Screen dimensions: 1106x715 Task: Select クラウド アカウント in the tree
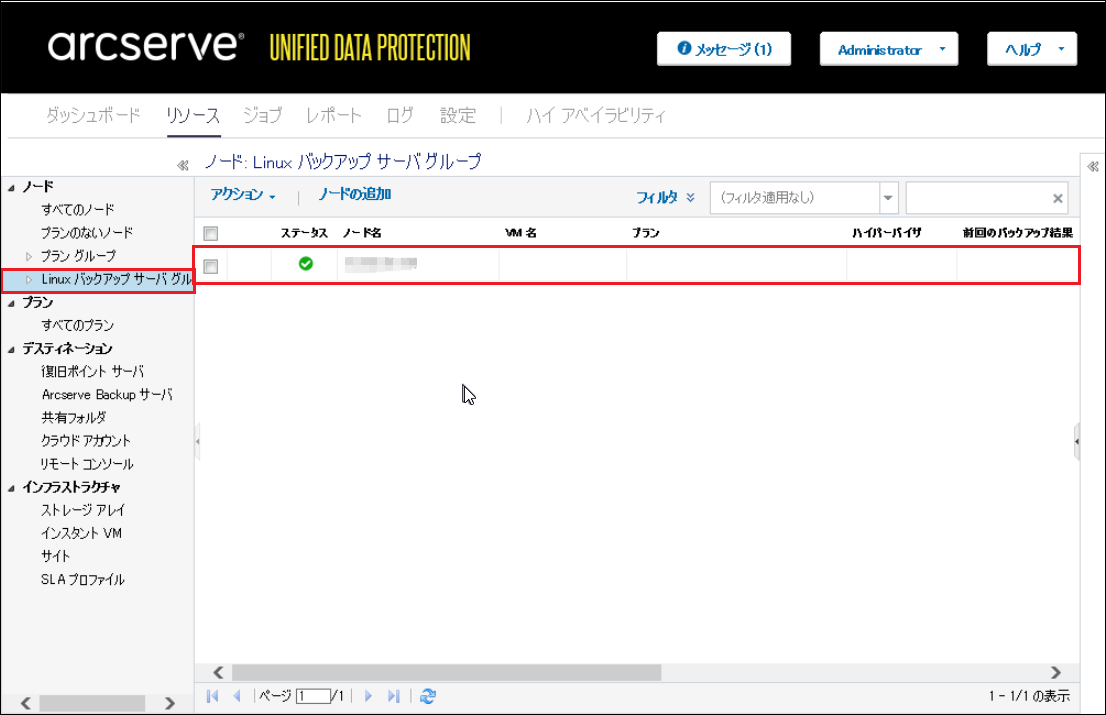pyautogui.click(x=85, y=441)
